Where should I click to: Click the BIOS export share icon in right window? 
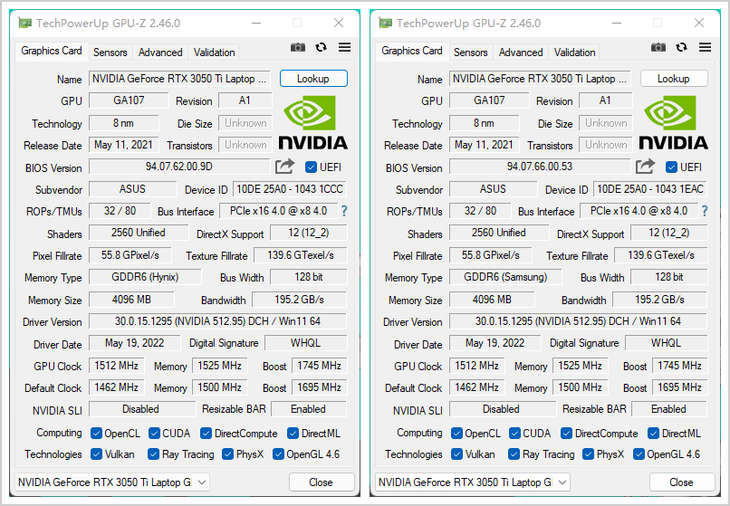pos(646,167)
